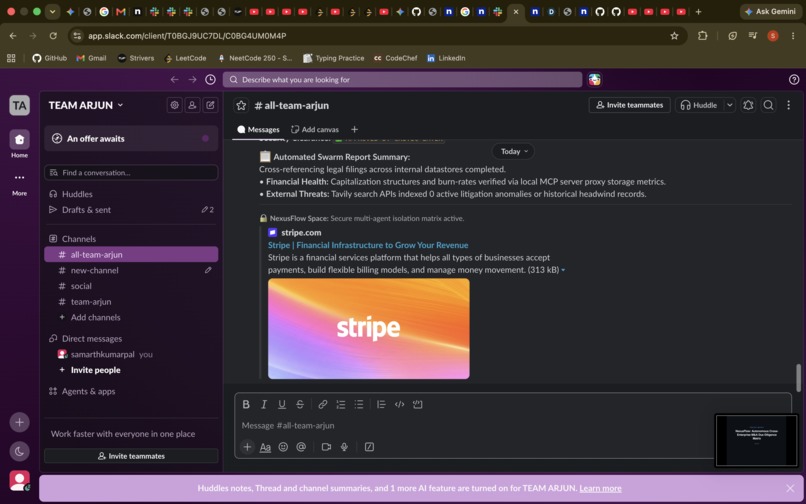The height and width of the screenshot is (504, 806).
Task: Record a video clip
Action: pyautogui.click(x=326, y=447)
